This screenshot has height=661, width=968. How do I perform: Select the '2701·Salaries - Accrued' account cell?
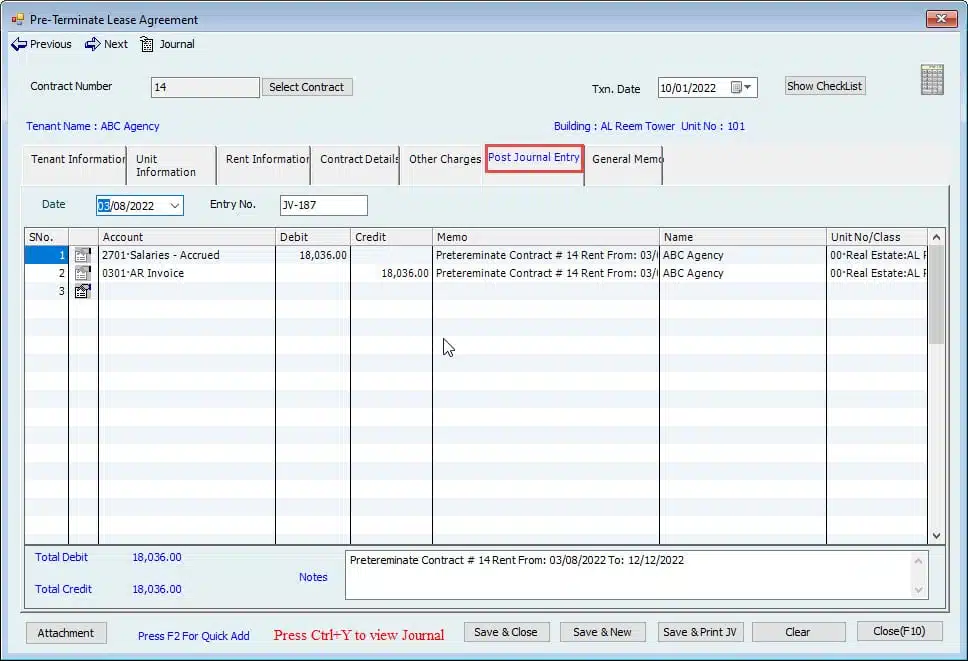pyautogui.click(x=186, y=255)
